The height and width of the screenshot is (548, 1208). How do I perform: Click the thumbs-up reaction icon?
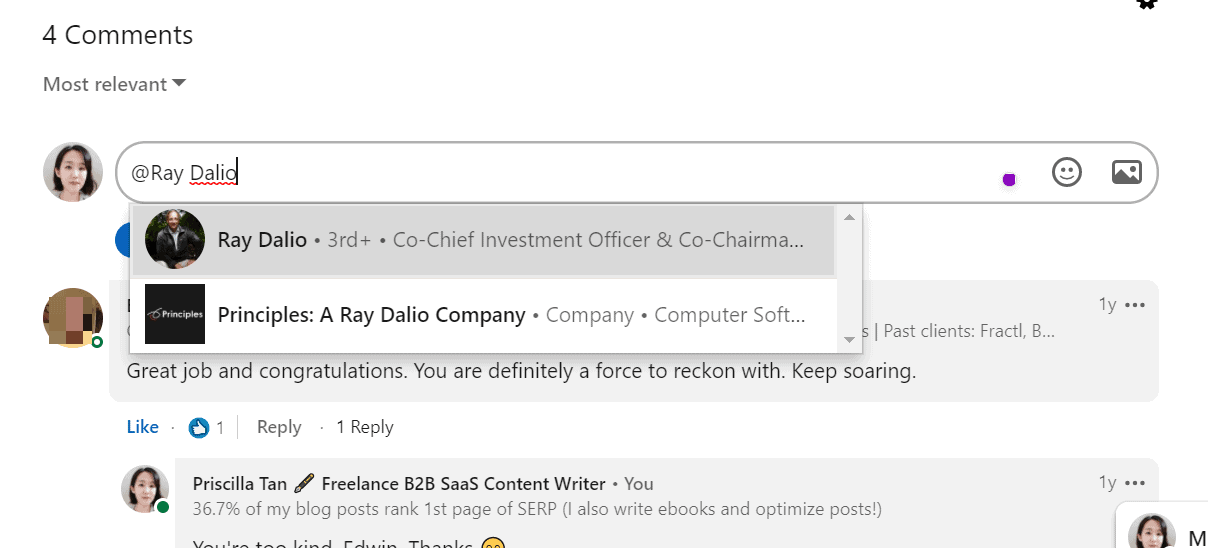coord(199,427)
